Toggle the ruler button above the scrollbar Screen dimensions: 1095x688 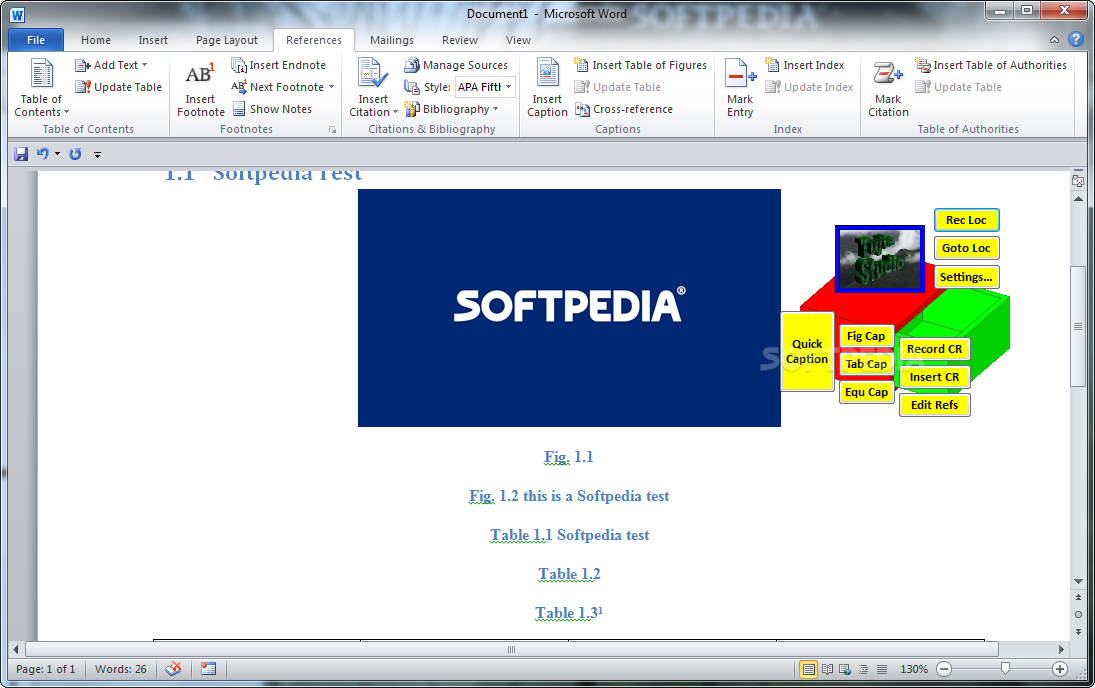coord(1078,181)
